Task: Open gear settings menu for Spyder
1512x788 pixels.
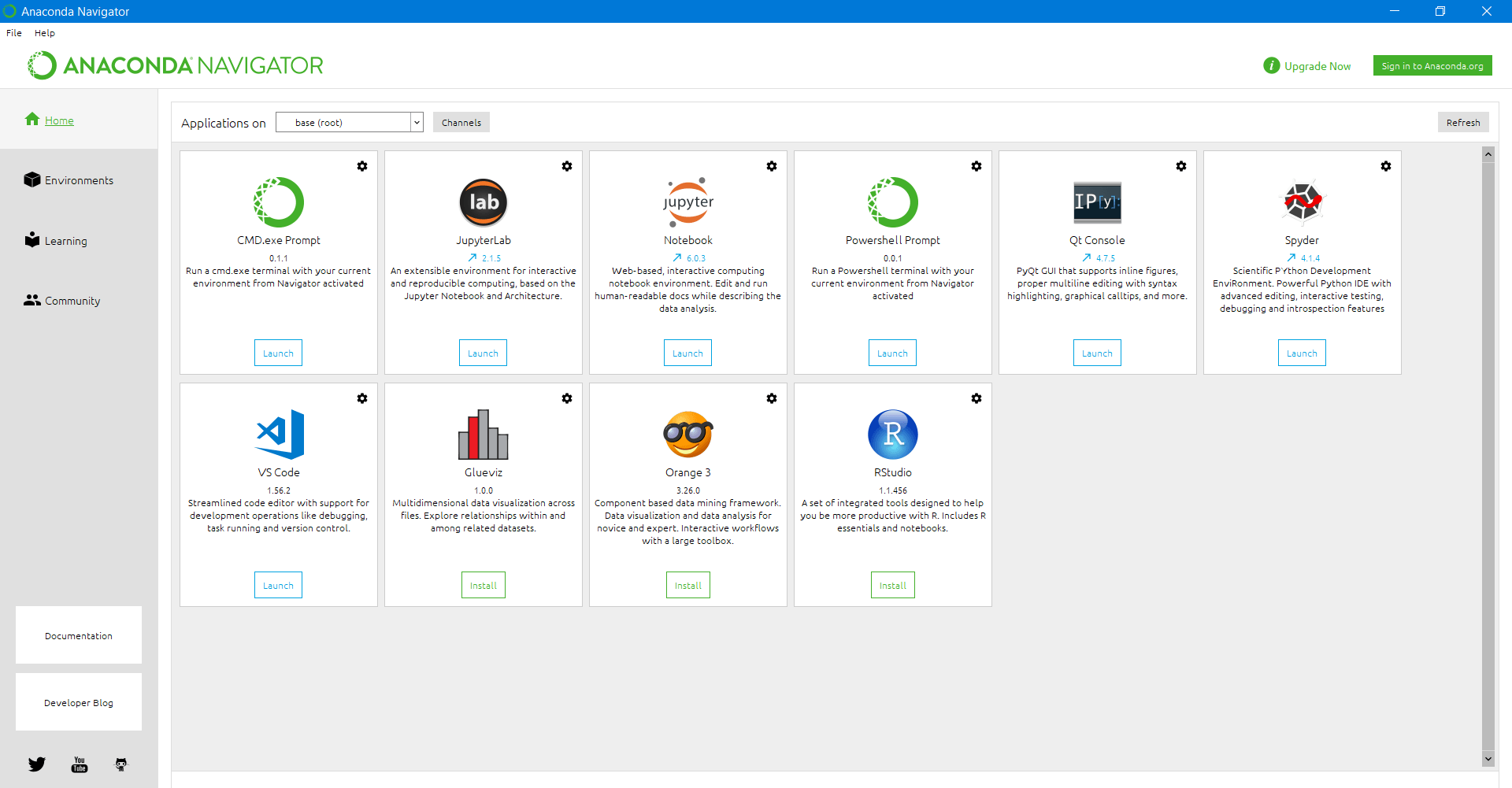Action: point(1386,166)
